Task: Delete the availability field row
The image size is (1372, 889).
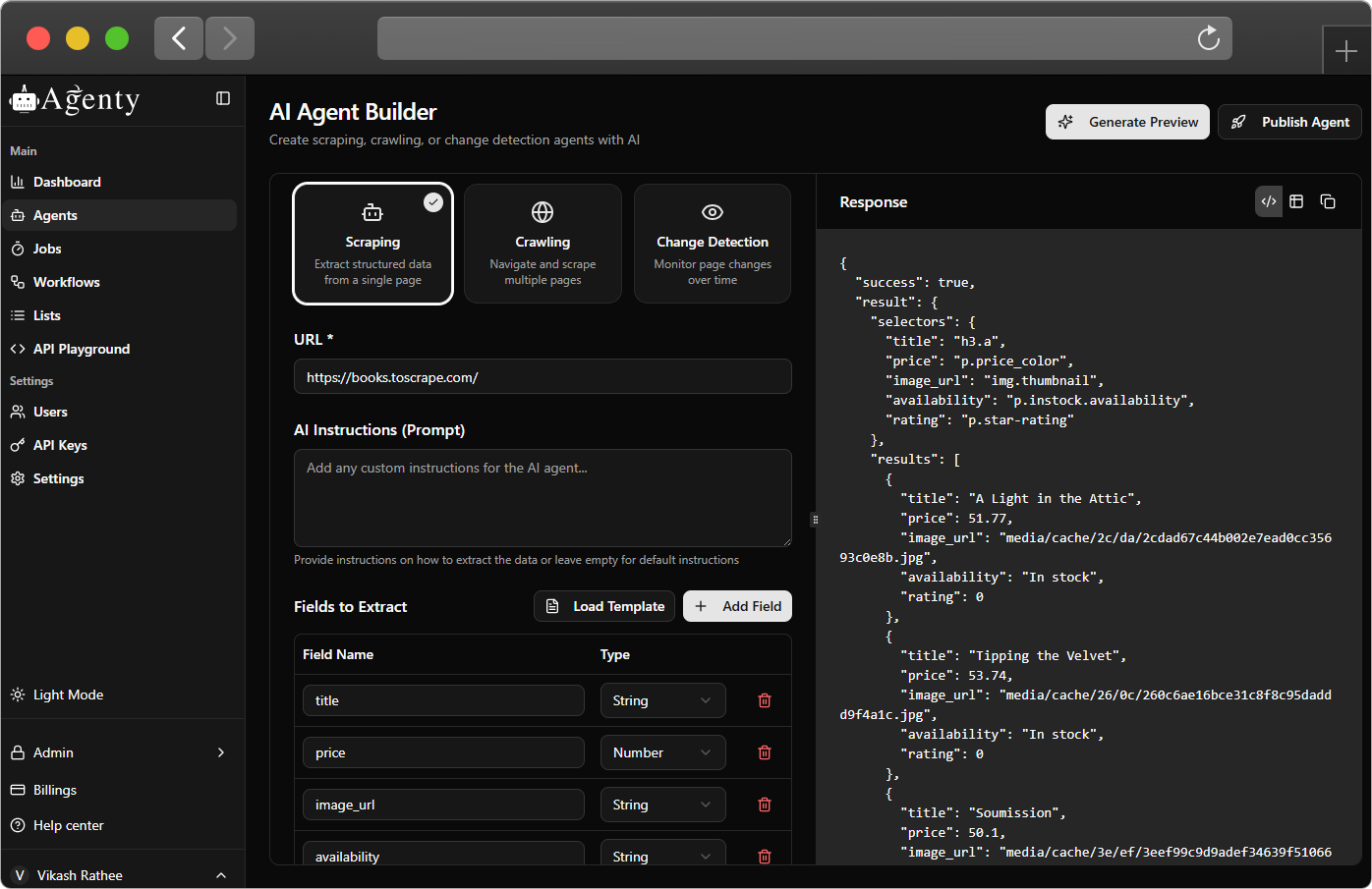Action: (x=764, y=856)
